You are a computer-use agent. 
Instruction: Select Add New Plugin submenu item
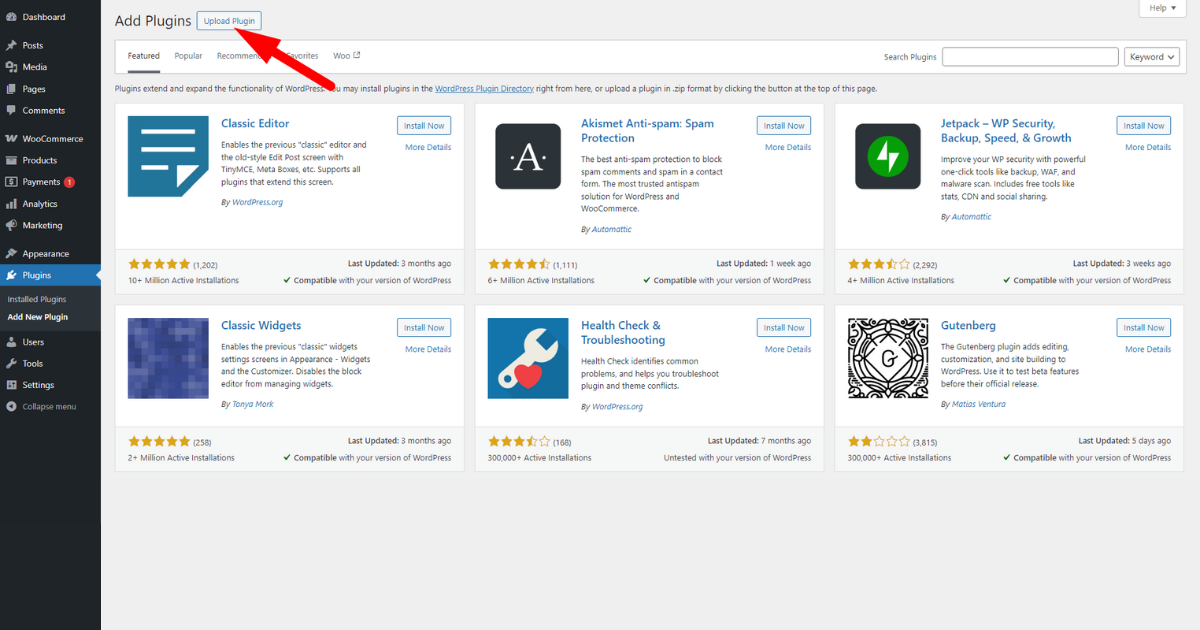pyautogui.click(x=38, y=317)
